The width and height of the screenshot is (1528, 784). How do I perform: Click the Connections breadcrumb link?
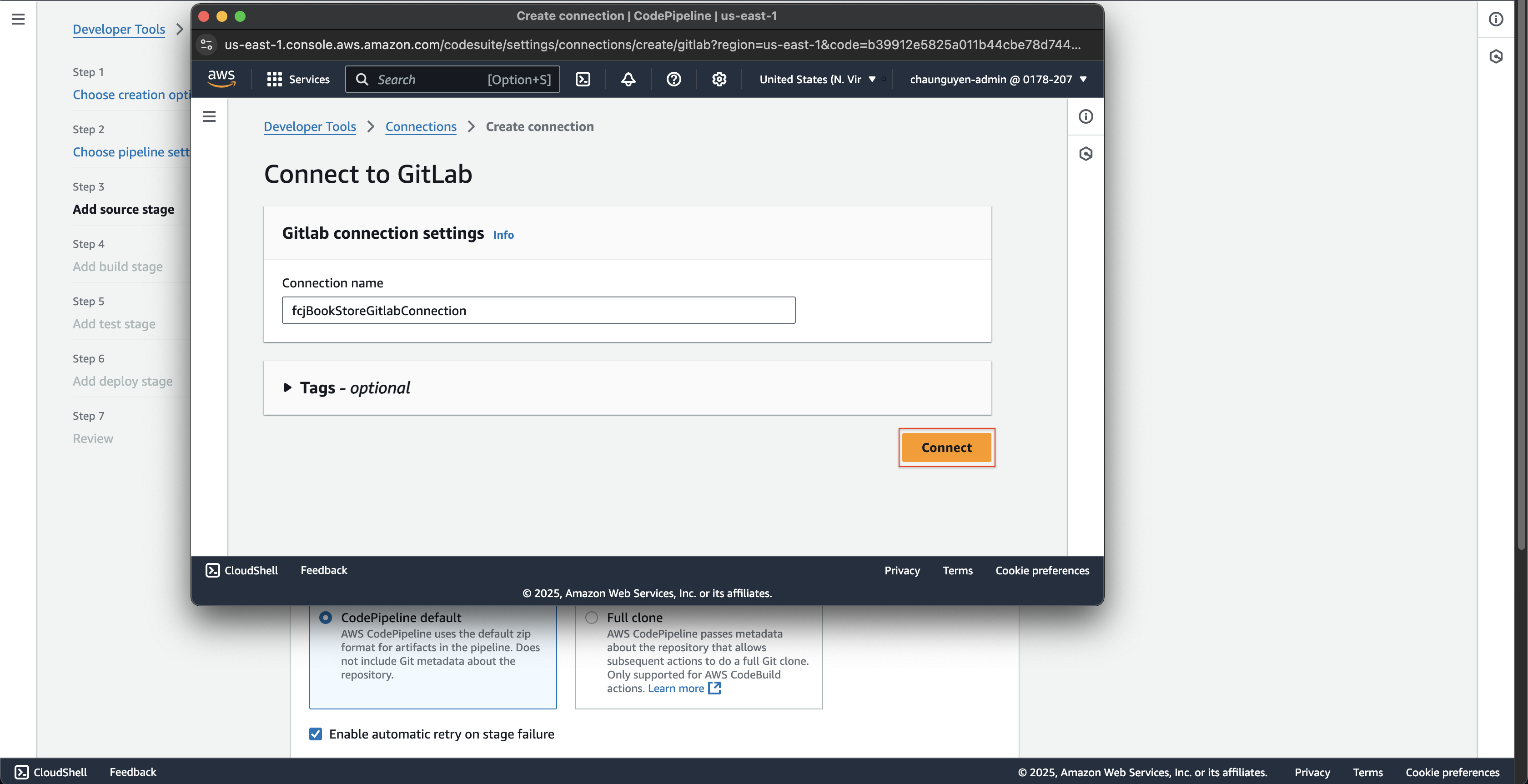coord(421,126)
